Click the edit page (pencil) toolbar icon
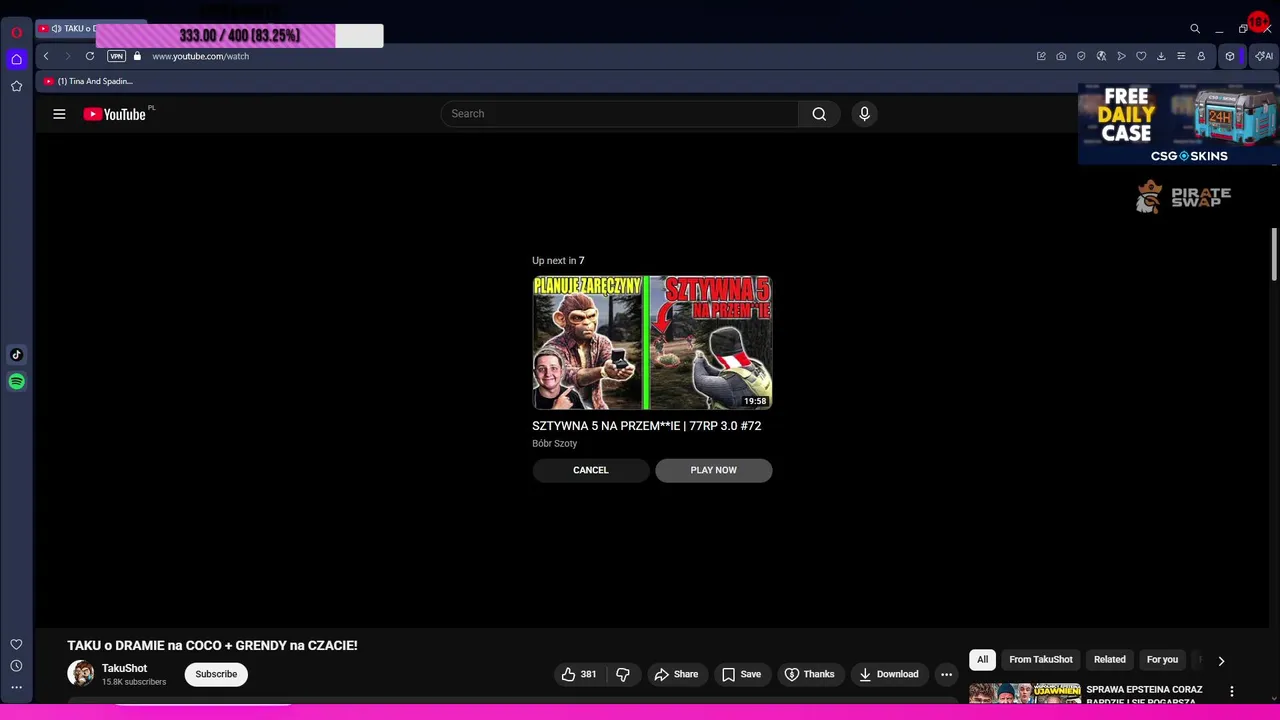The width and height of the screenshot is (1280, 720). [1041, 56]
